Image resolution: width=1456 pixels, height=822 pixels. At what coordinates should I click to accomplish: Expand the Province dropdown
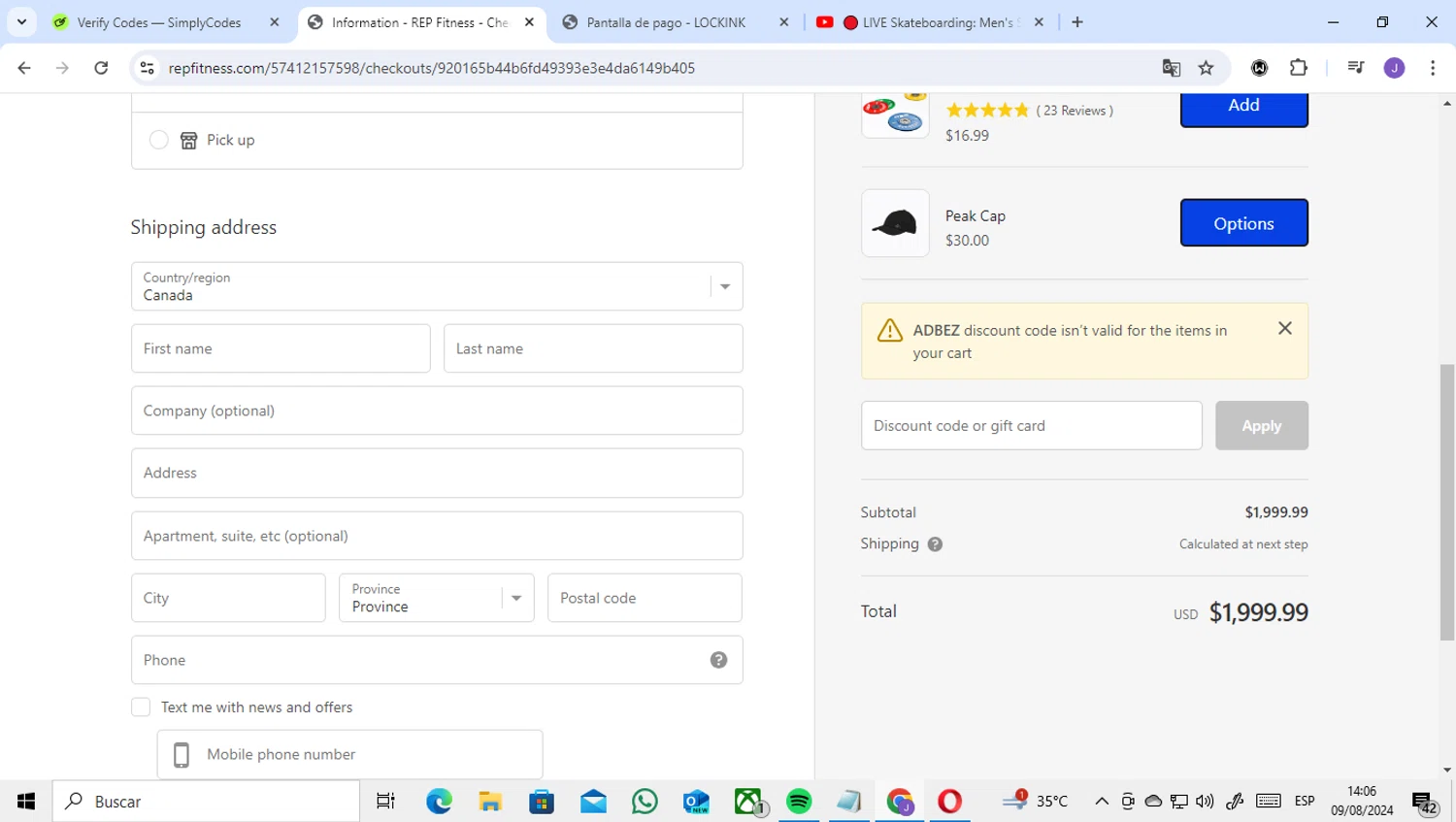(436, 598)
